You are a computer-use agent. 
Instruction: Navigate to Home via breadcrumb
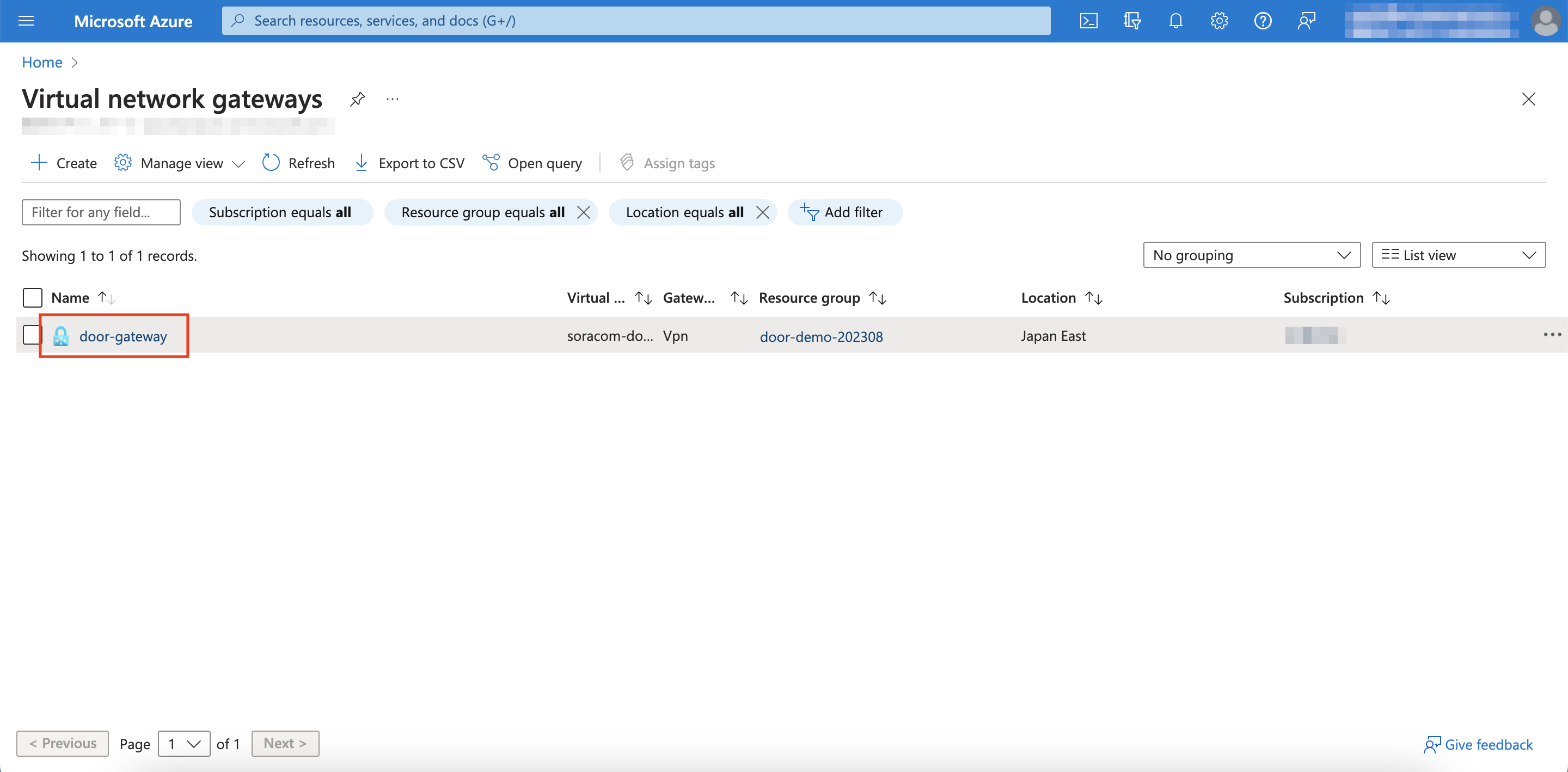coord(41,62)
